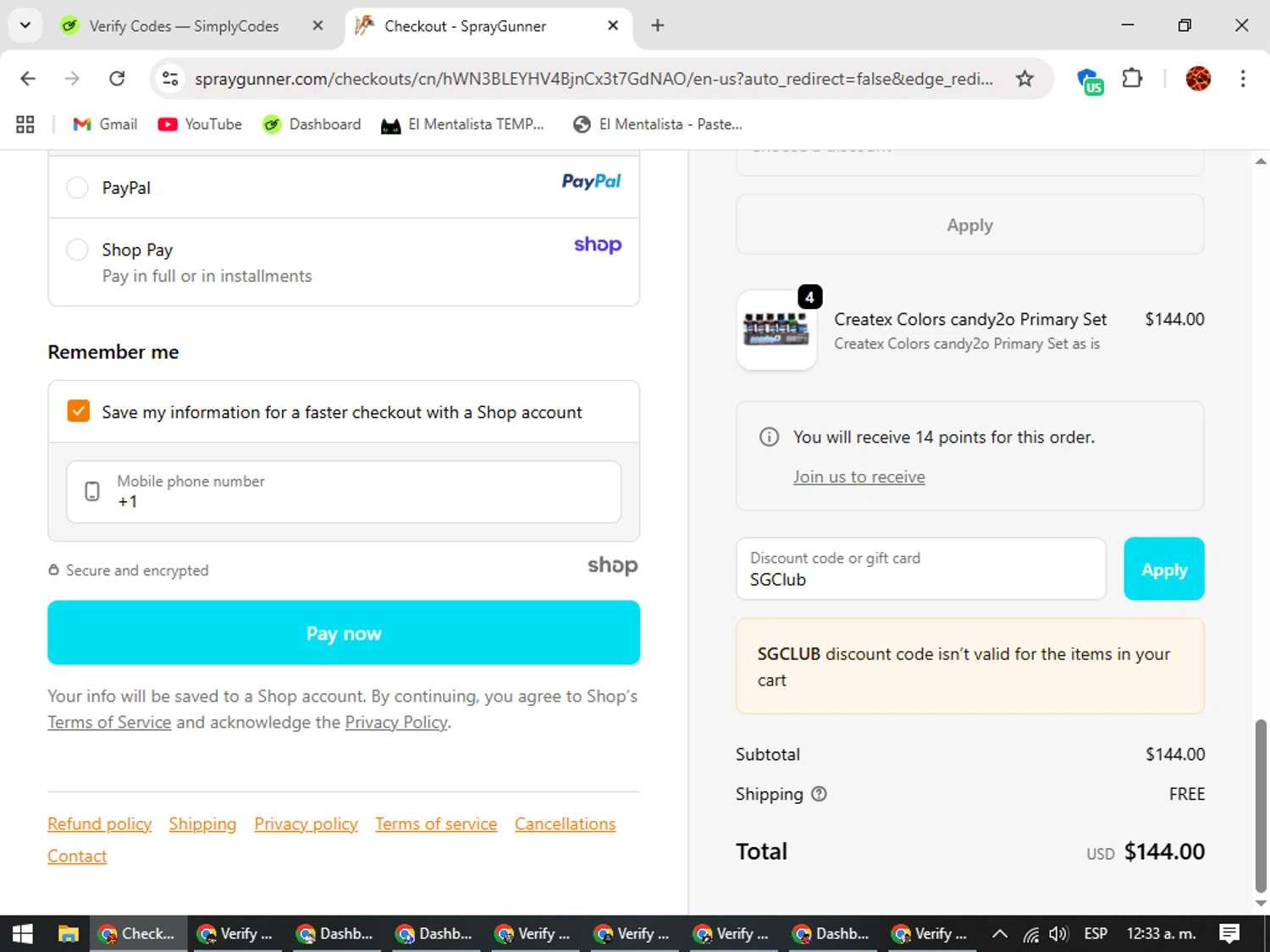This screenshot has height=952, width=1270.
Task: Click the Shipping help question-mark icon
Action: click(819, 794)
